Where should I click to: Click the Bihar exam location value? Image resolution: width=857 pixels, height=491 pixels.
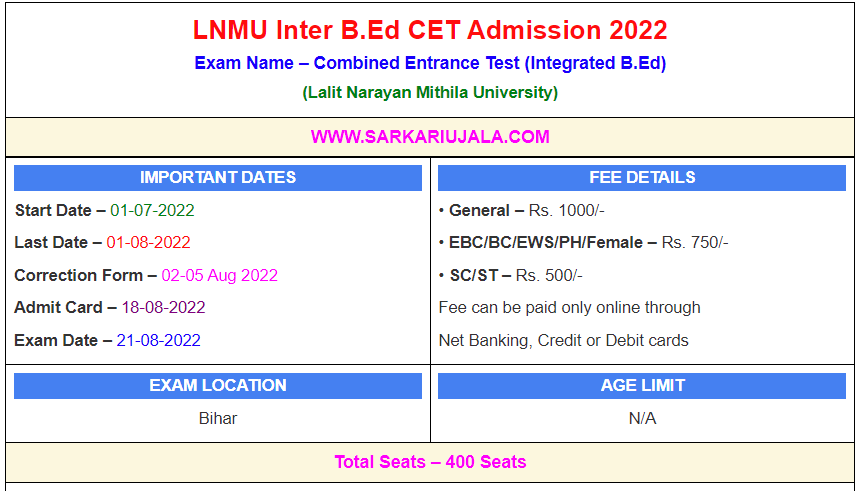218,418
